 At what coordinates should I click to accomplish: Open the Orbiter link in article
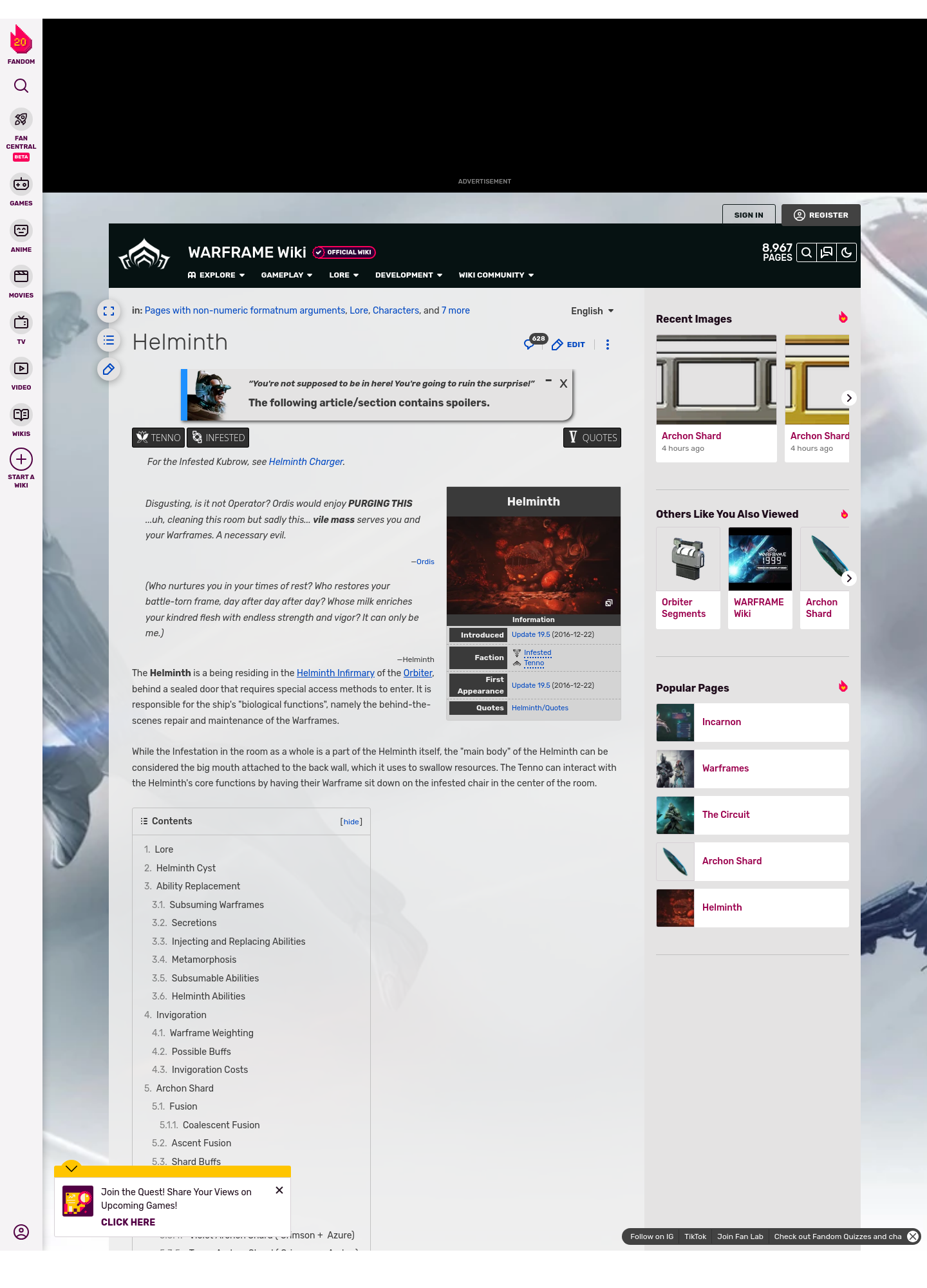pyautogui.click(x=418, y=673)
